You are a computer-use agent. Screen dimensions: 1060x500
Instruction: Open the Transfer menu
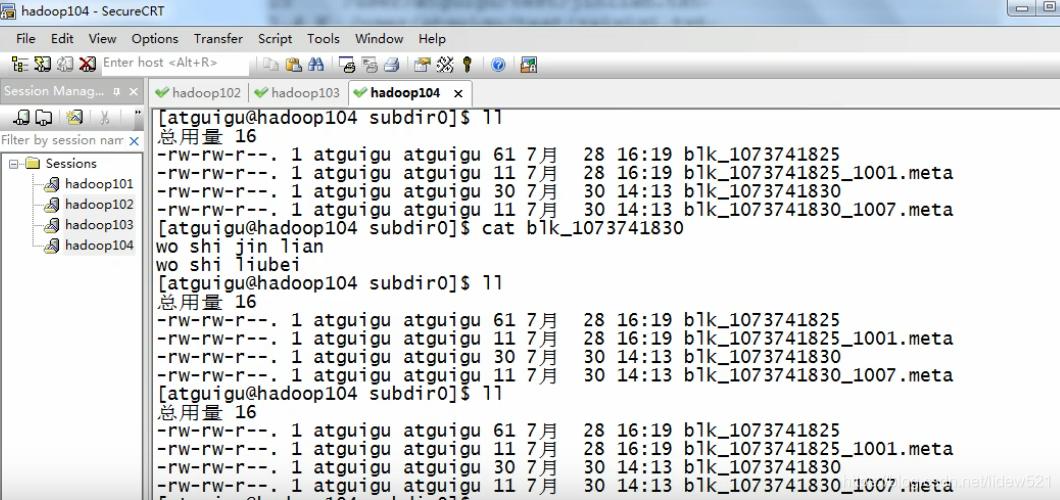click(218, 39)
